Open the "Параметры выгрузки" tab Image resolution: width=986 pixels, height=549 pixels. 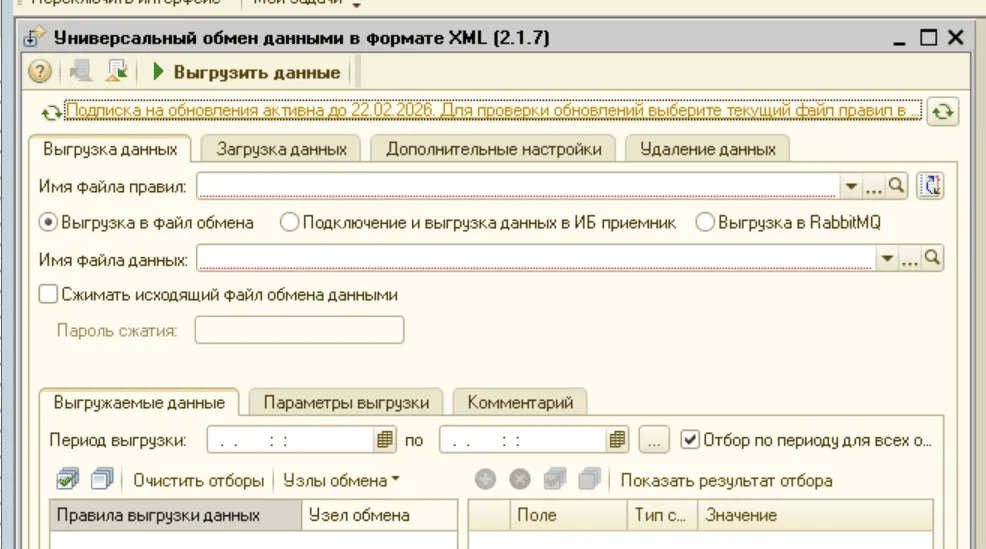[x=346, y=403]
